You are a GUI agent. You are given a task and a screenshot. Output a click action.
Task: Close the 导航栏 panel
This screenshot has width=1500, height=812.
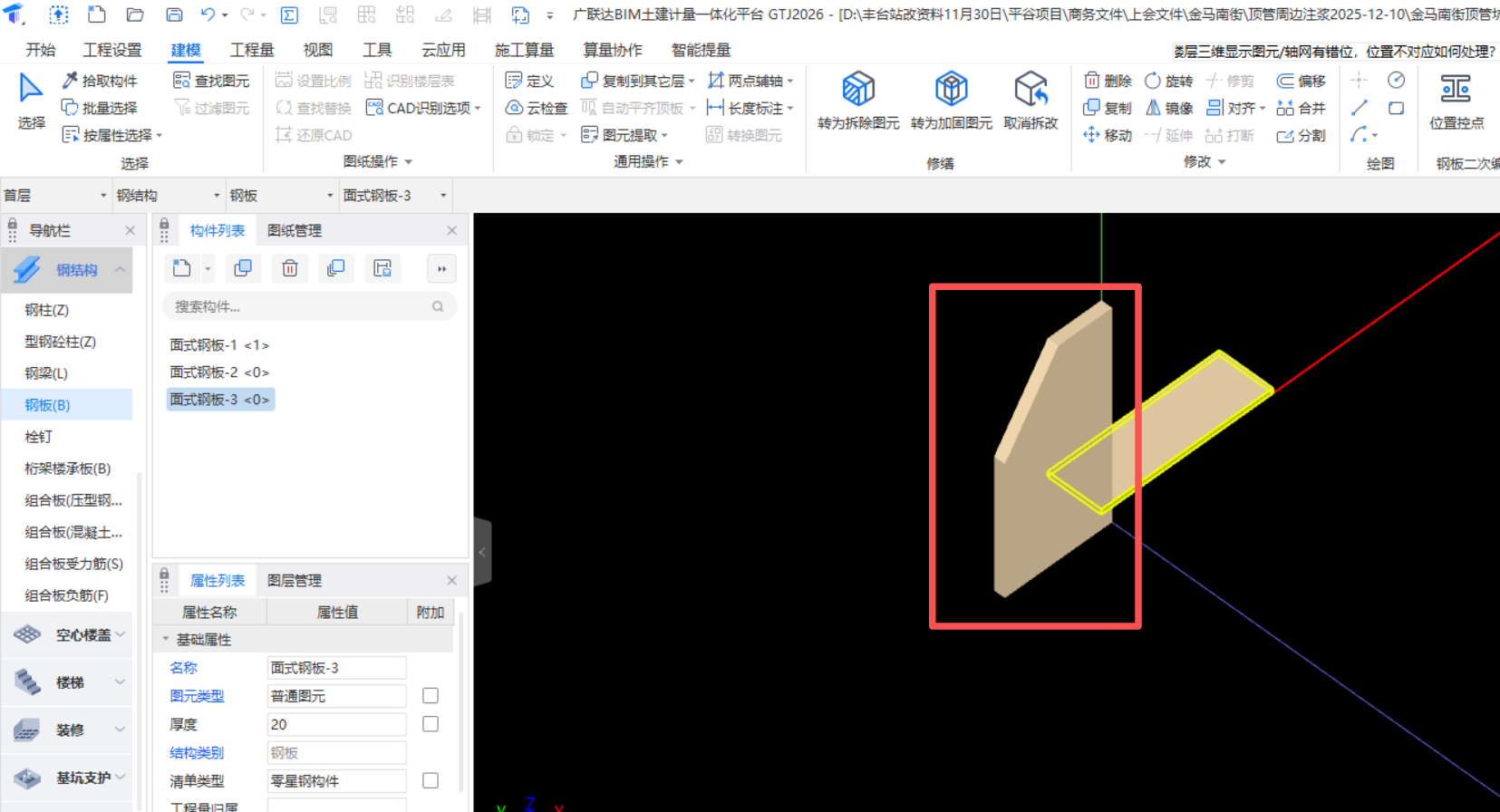[x=130, y=230]
